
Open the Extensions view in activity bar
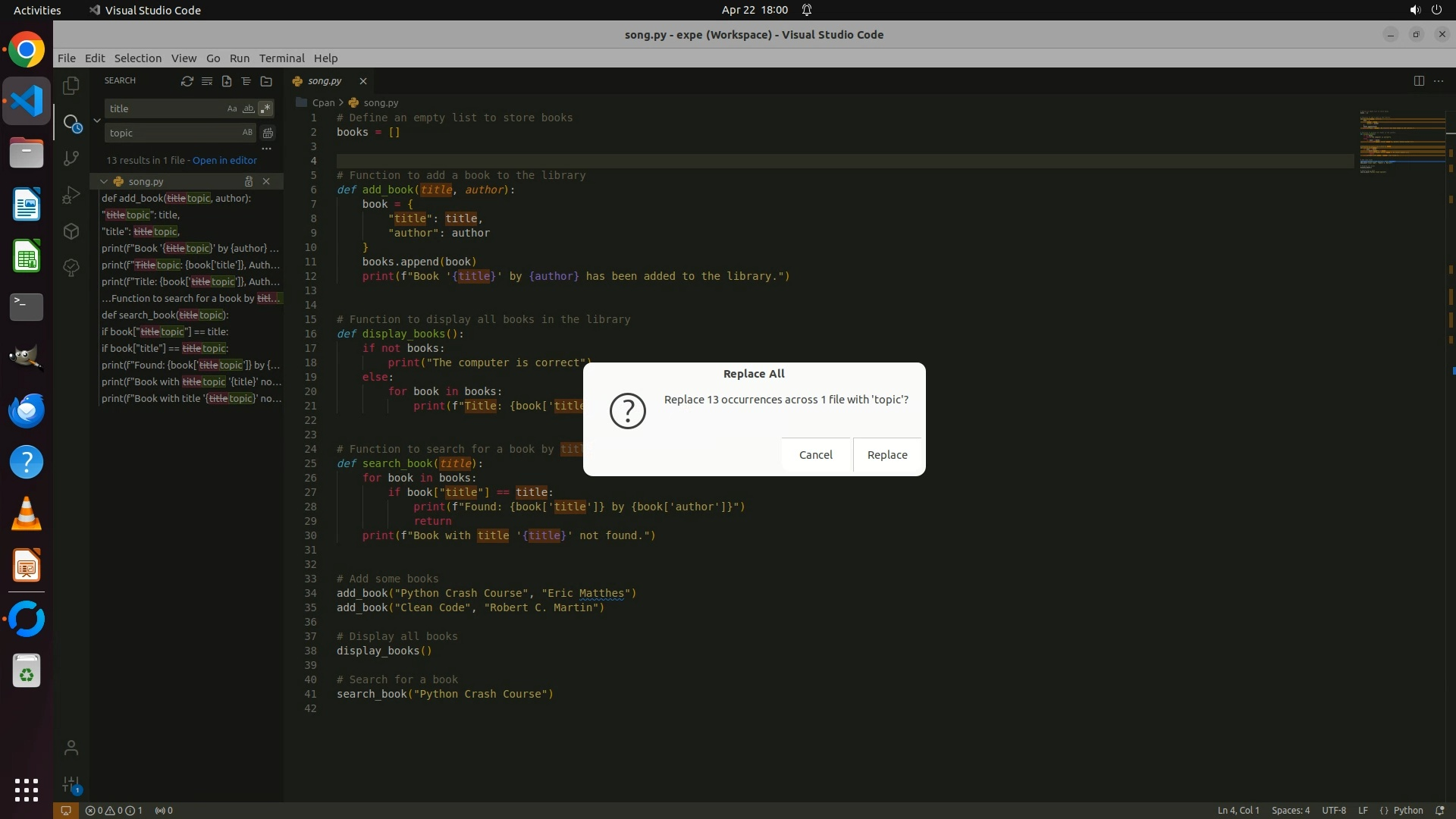click(71, 231)
